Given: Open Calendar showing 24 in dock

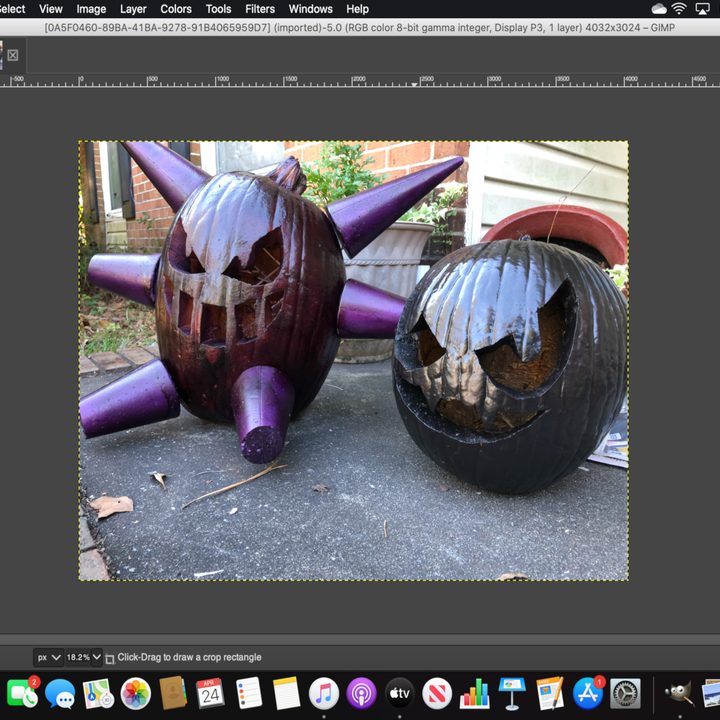Looking at the screenshot, I should coord(210,693).
